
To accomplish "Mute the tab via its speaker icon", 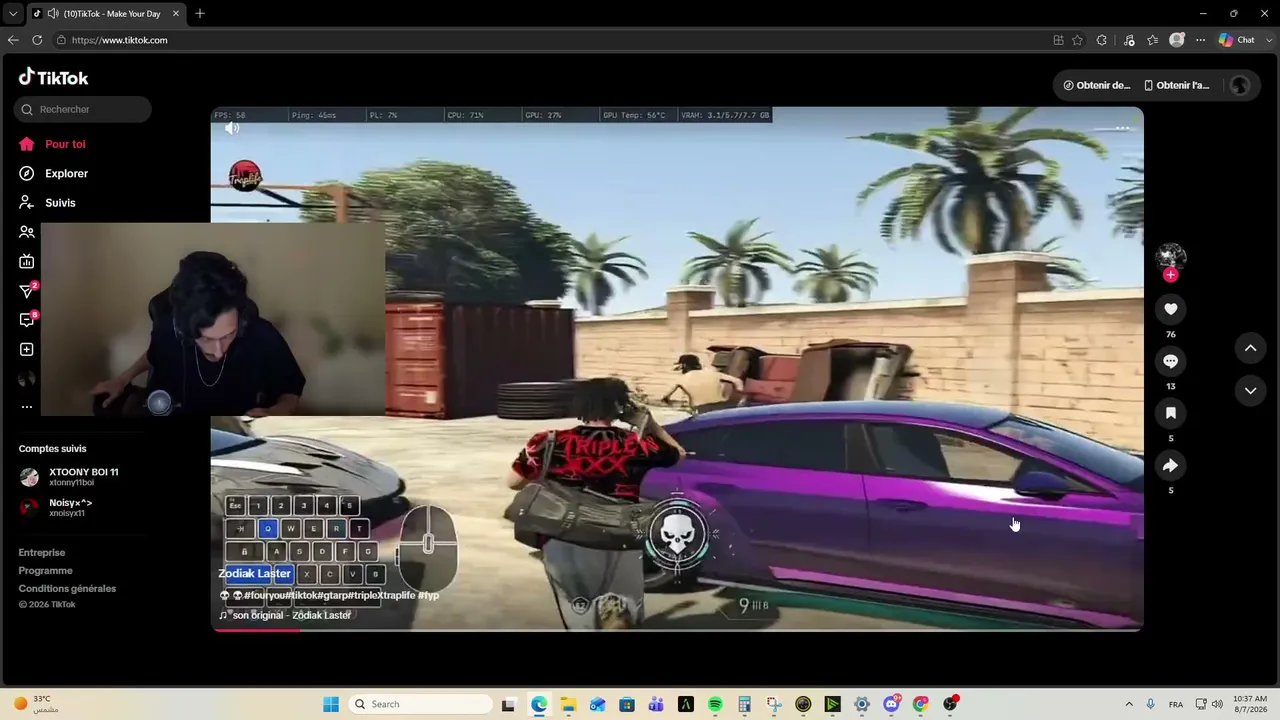I will (52, 14).
